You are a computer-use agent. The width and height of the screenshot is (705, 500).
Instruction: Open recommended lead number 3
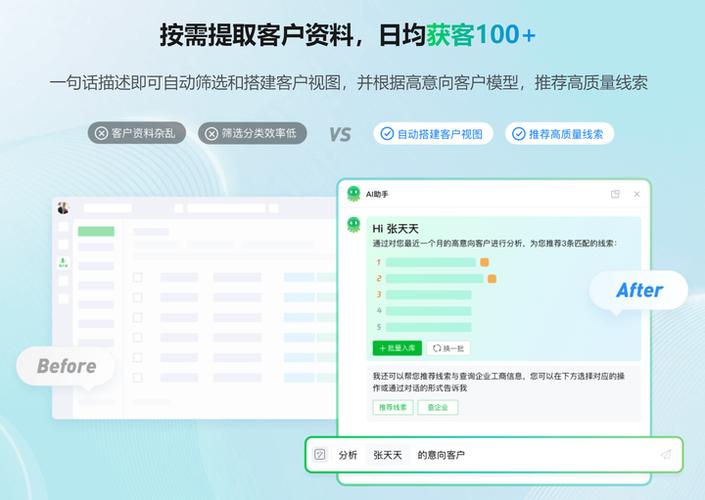pyautogui.click(x=428, y=295)
